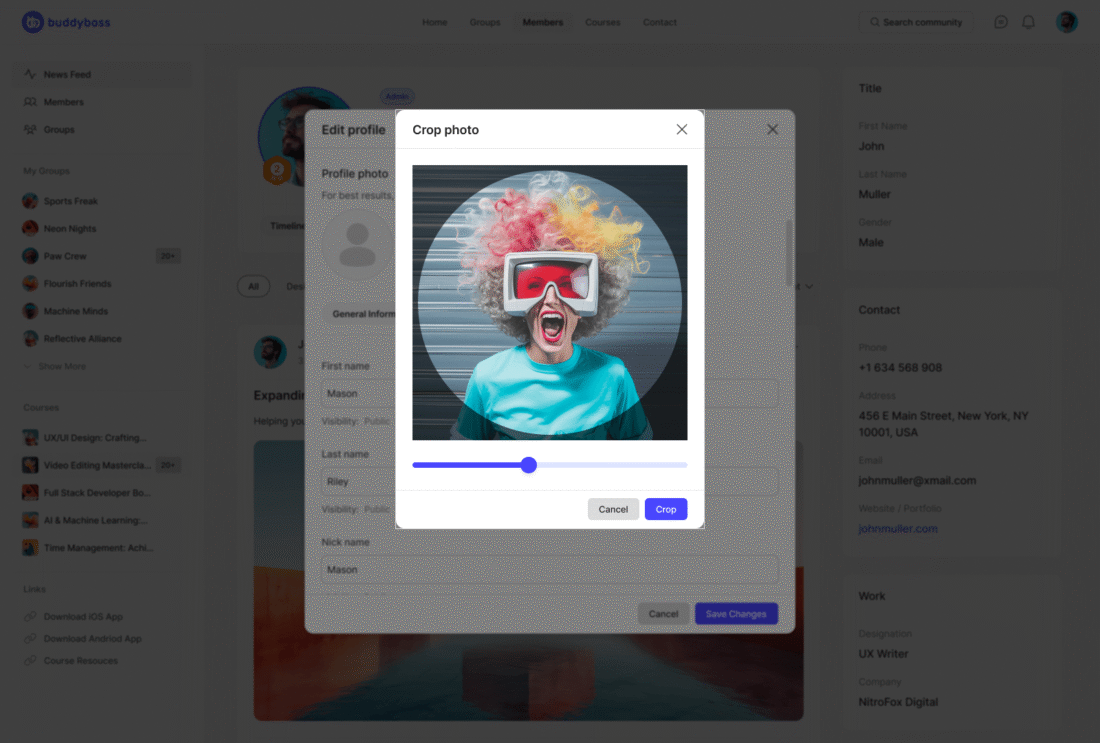Image resolution: width=1100 pixels, height=743 pixels.
Task: Close the Edit profile modal
Action: pyautogui.click(x=772, y=130)
